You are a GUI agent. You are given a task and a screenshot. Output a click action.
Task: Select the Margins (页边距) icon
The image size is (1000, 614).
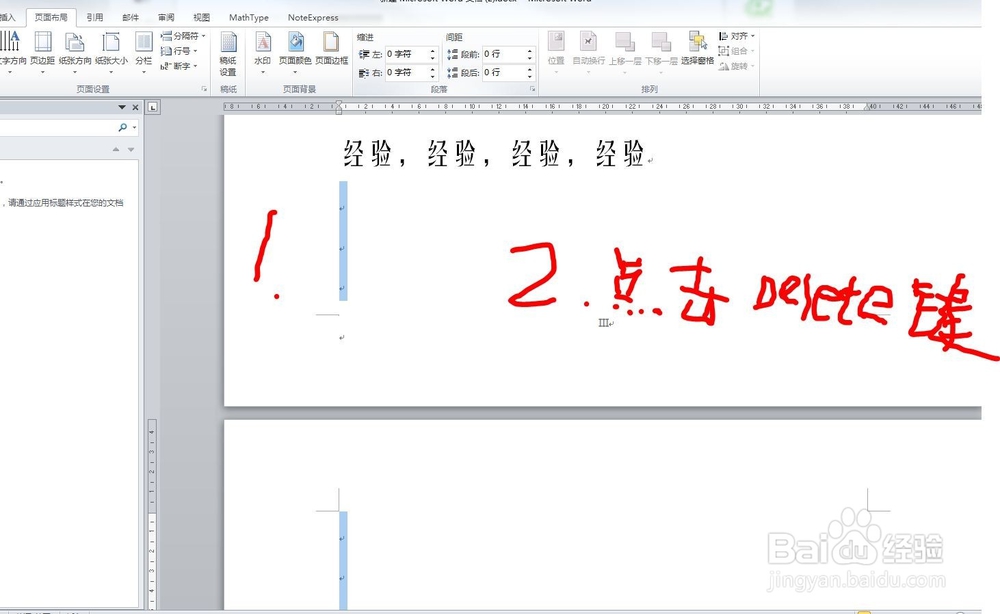(x=41, y=52)
